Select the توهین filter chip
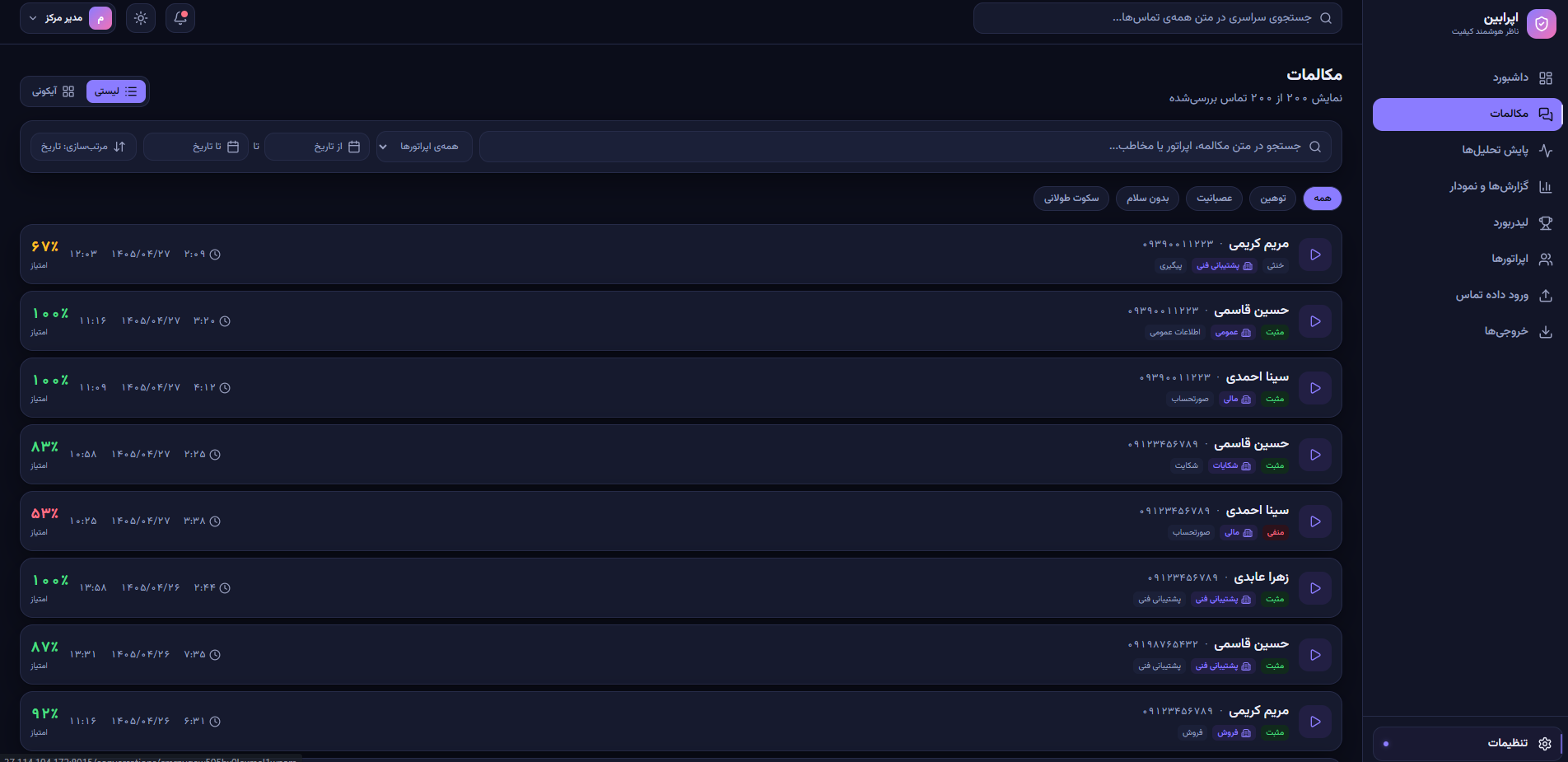This screenshot has height=762, width=1568. 1273,199
